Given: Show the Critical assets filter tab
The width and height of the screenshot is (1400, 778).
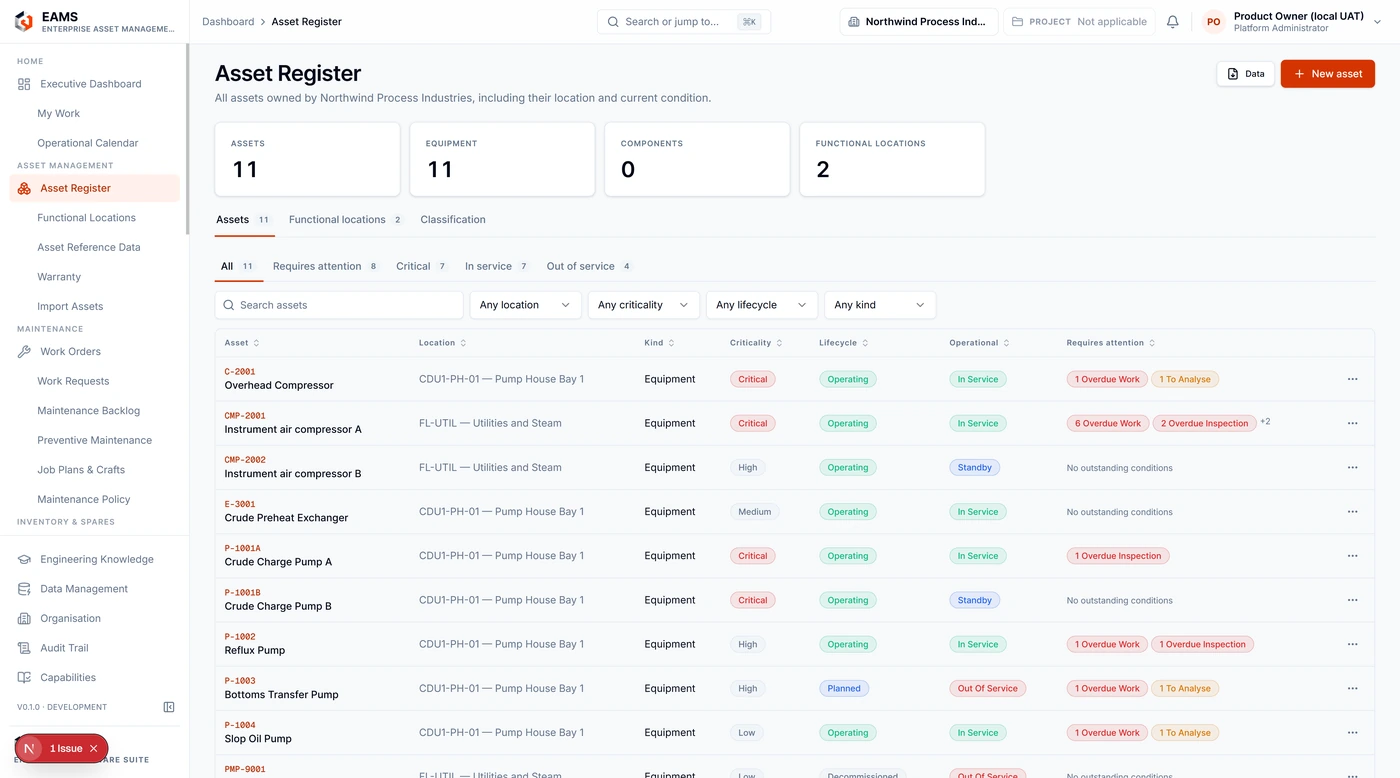Looking at the screenshot, I should 421,267.
